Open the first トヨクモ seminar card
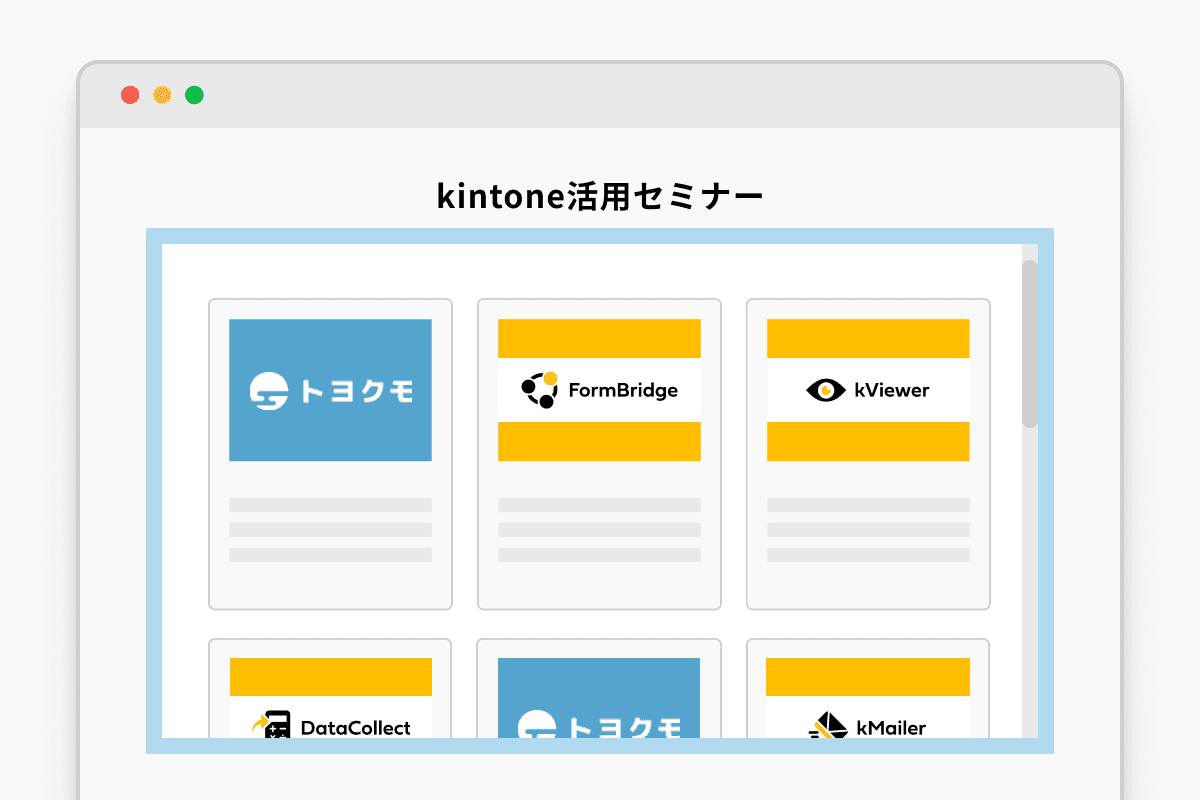 (x=330, y=453)
